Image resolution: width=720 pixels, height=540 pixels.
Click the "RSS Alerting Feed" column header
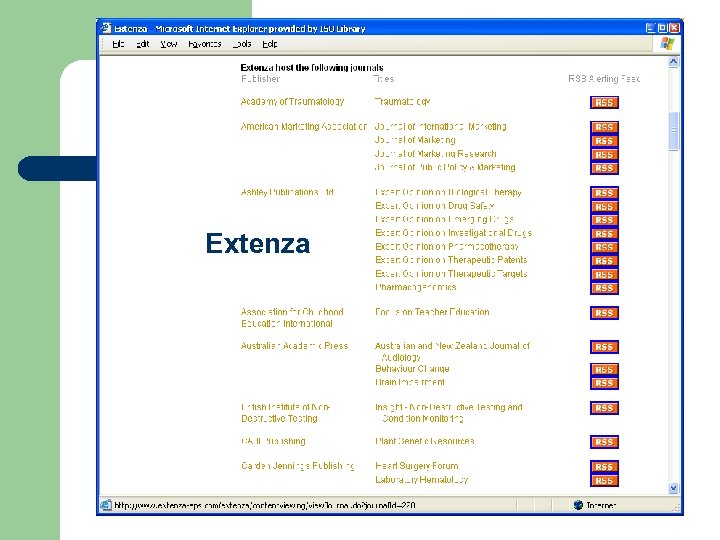pyautogui.click(x=604, y=79)
